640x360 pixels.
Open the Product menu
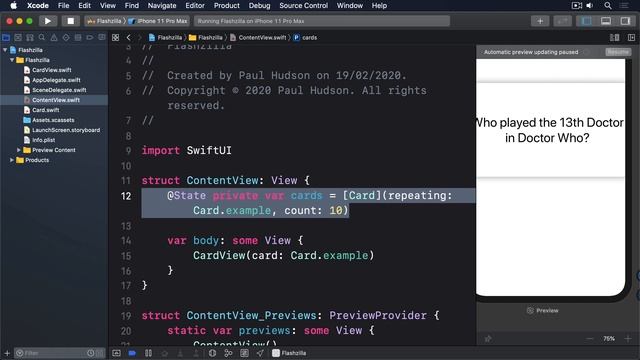227,6
